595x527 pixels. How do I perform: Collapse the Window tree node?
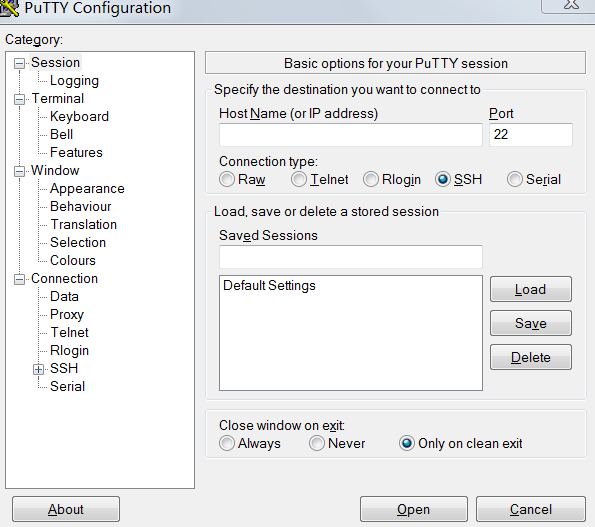19,171
